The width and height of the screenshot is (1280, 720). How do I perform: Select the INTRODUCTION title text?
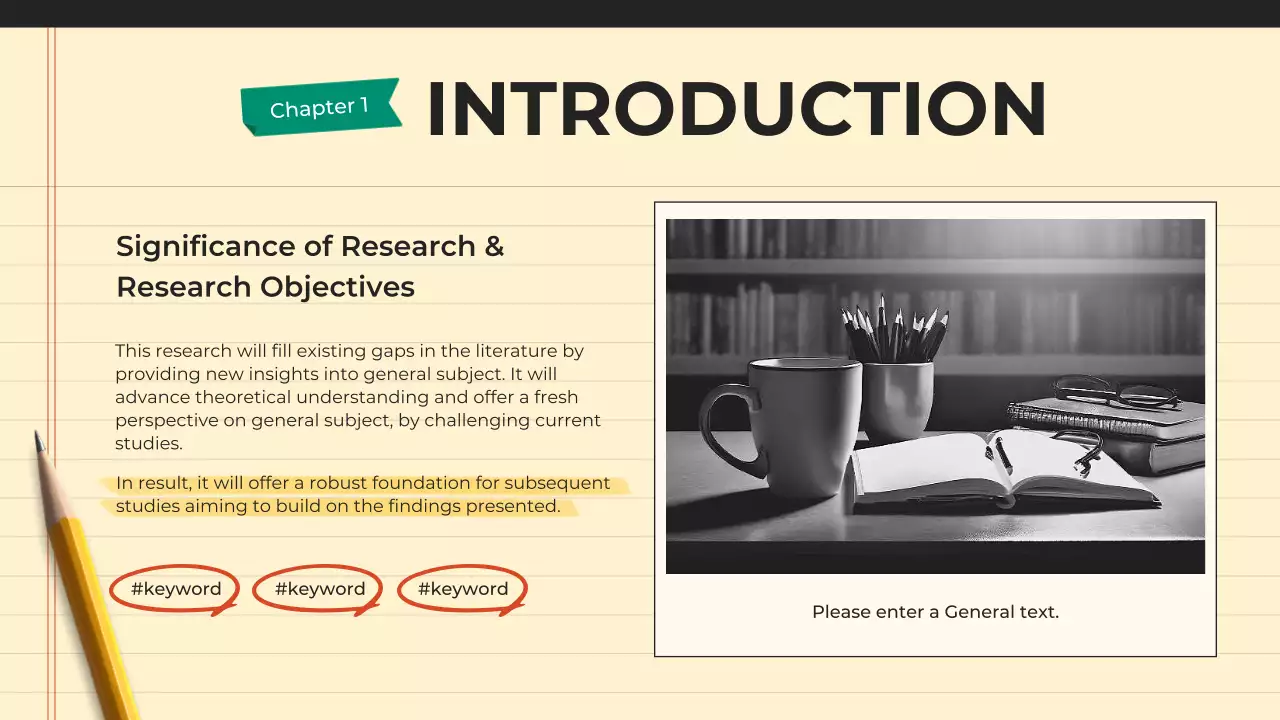pos(736,108)
